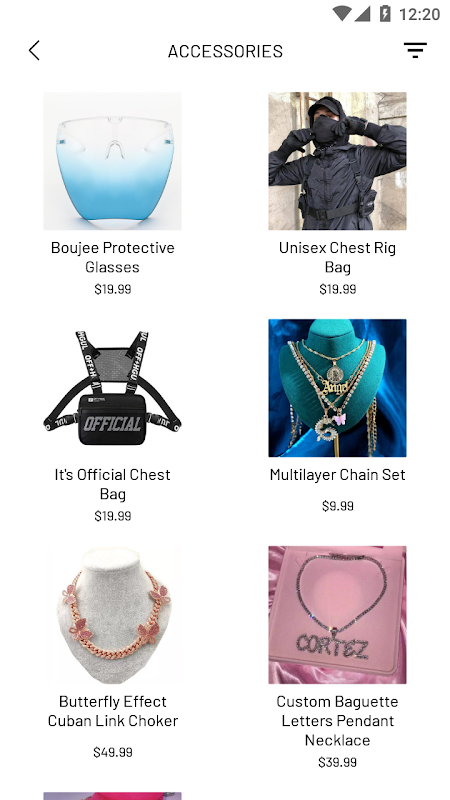
Task: Tap the Wi-Fi status icon
Action: 342,14
